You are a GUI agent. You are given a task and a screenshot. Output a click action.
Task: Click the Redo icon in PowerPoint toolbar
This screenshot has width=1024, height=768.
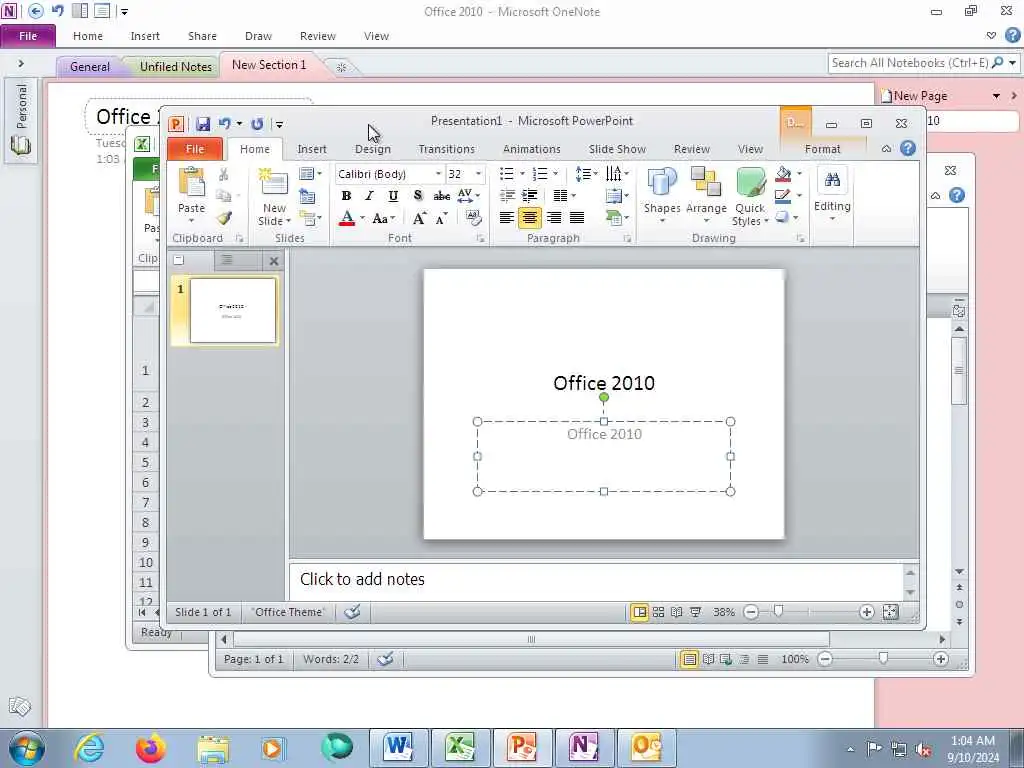pyautogui.click(x=257, y=123)
